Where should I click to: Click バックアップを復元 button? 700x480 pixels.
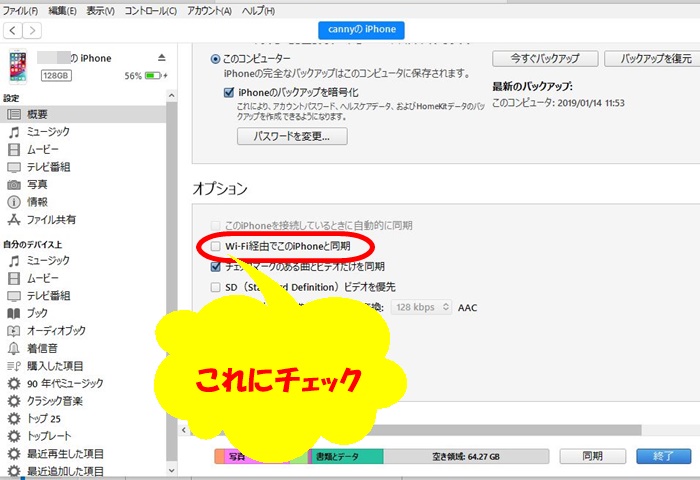coord(653,59)
